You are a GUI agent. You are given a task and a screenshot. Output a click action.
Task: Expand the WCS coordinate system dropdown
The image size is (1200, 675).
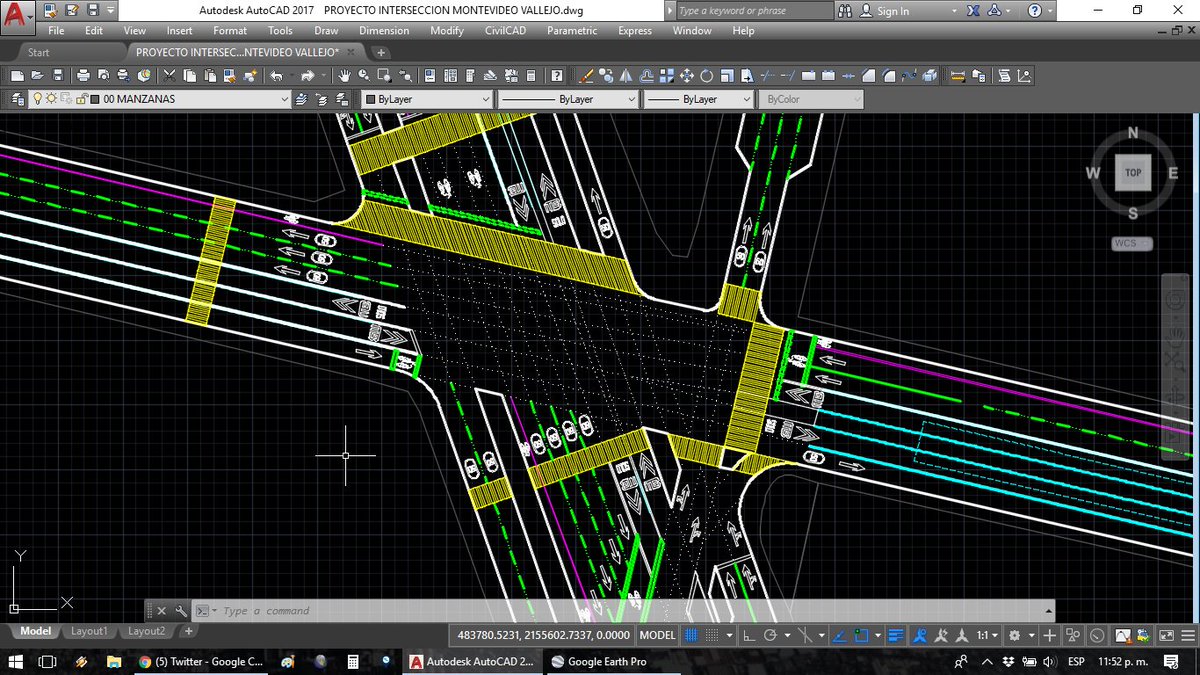click(1132, 243)
